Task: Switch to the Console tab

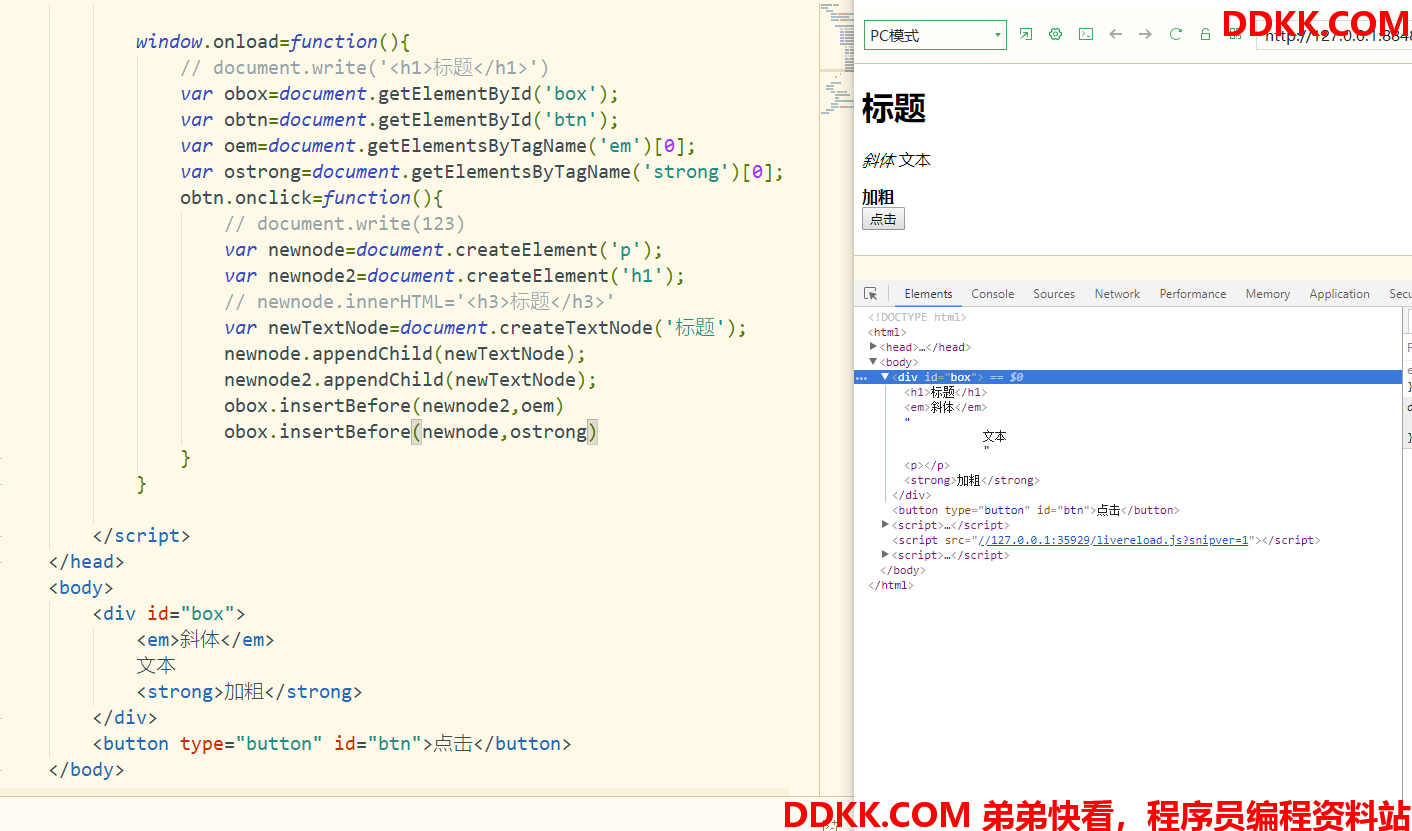Action: [x=992, y=294]
